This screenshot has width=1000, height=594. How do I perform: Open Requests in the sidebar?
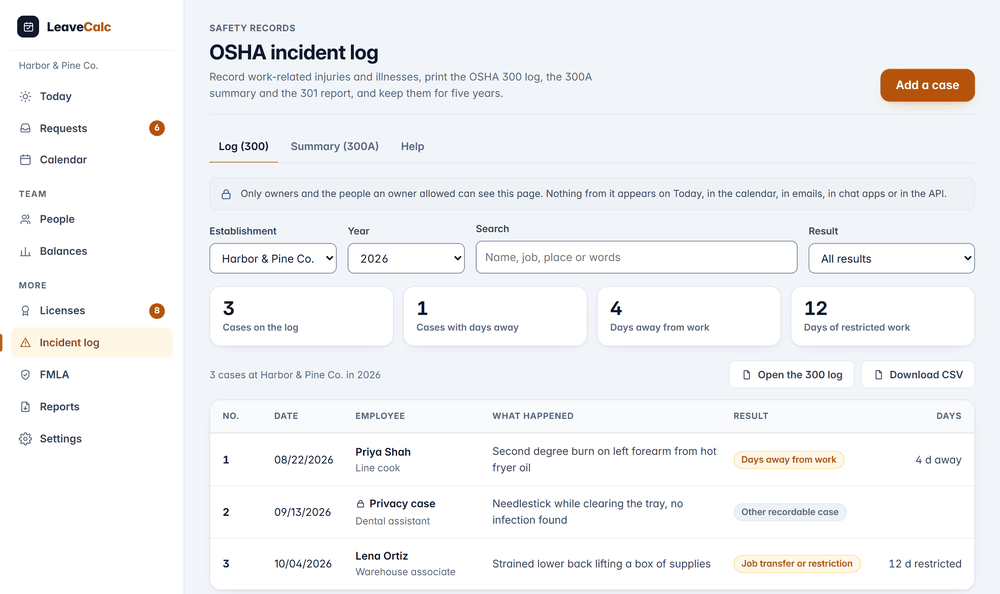pyautogui.click(x=92, y=128)
